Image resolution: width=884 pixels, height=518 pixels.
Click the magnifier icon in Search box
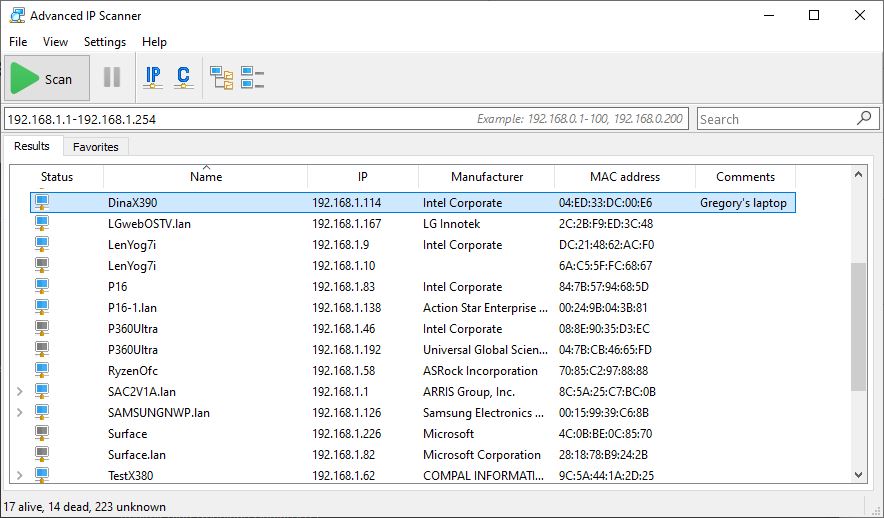pos(864,118)
